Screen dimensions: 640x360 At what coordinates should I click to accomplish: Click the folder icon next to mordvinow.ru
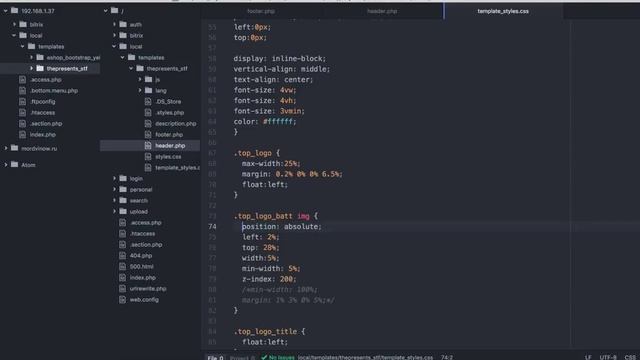tap(15, 148)
